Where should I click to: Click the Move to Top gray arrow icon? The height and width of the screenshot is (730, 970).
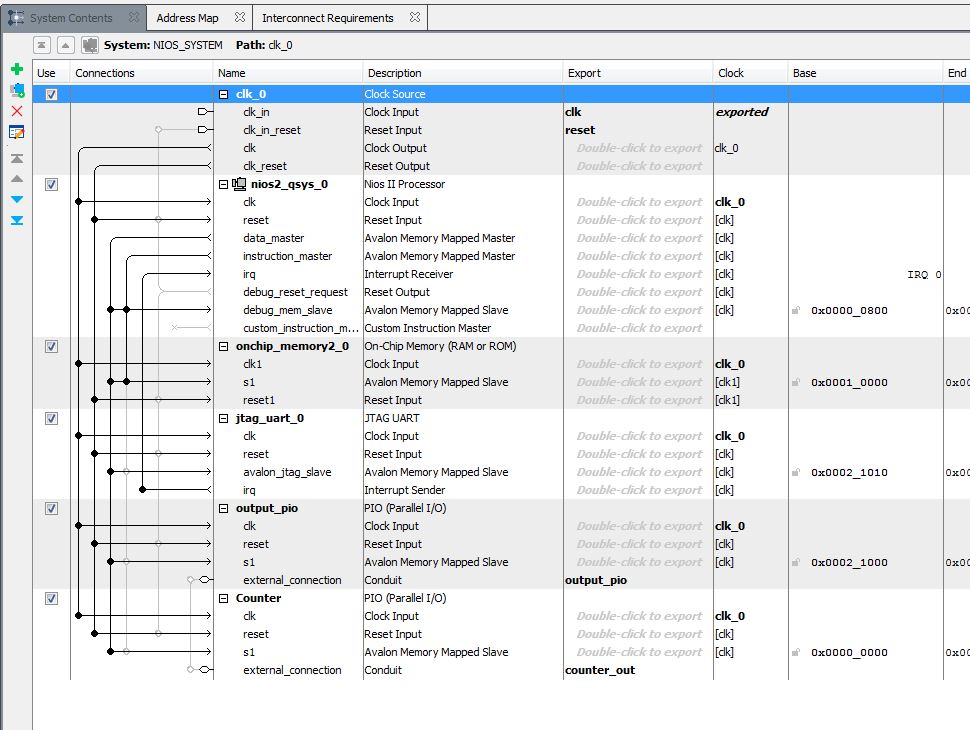pos(16,158)
